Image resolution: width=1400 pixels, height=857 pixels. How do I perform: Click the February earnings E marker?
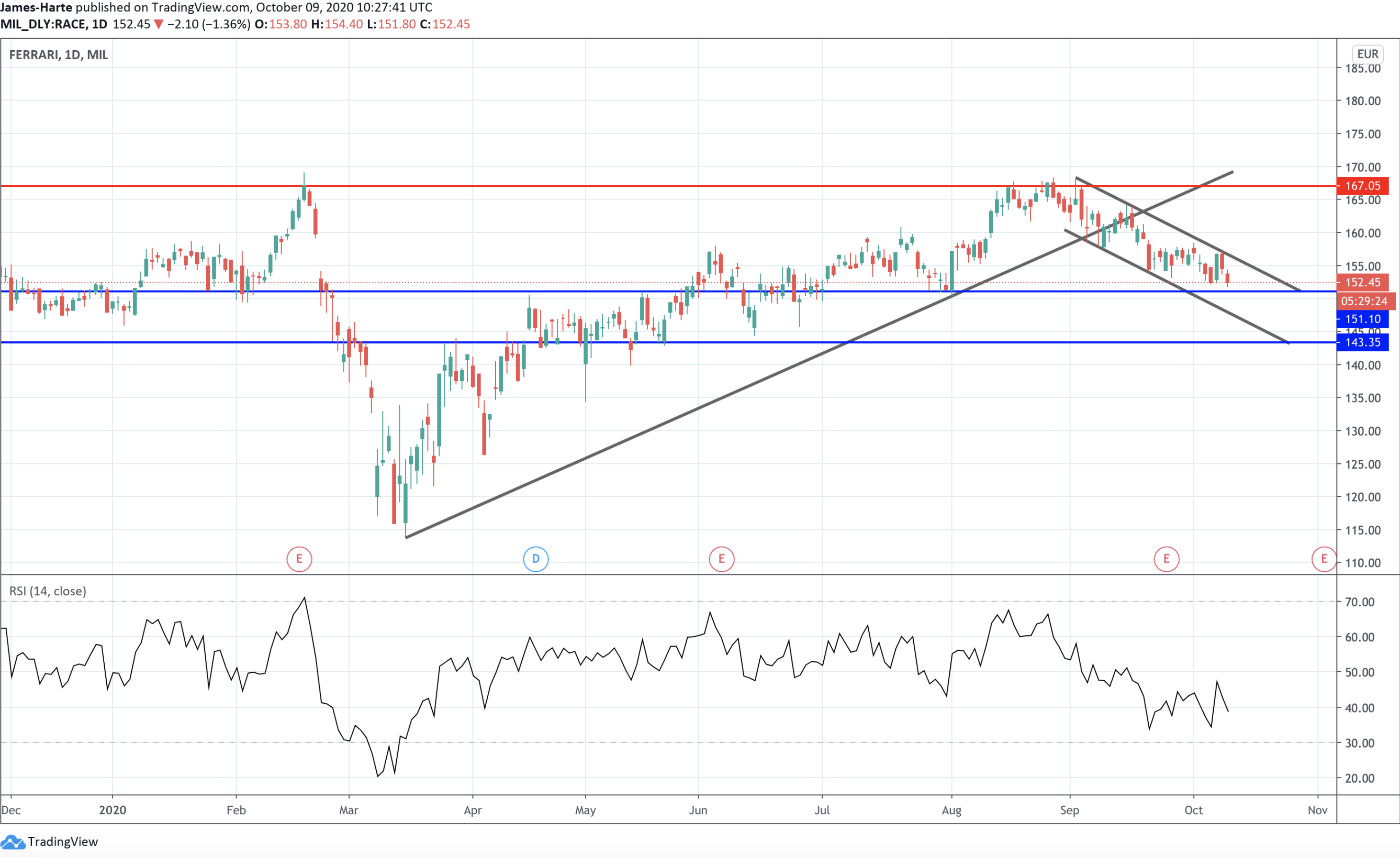pos(299,559)
